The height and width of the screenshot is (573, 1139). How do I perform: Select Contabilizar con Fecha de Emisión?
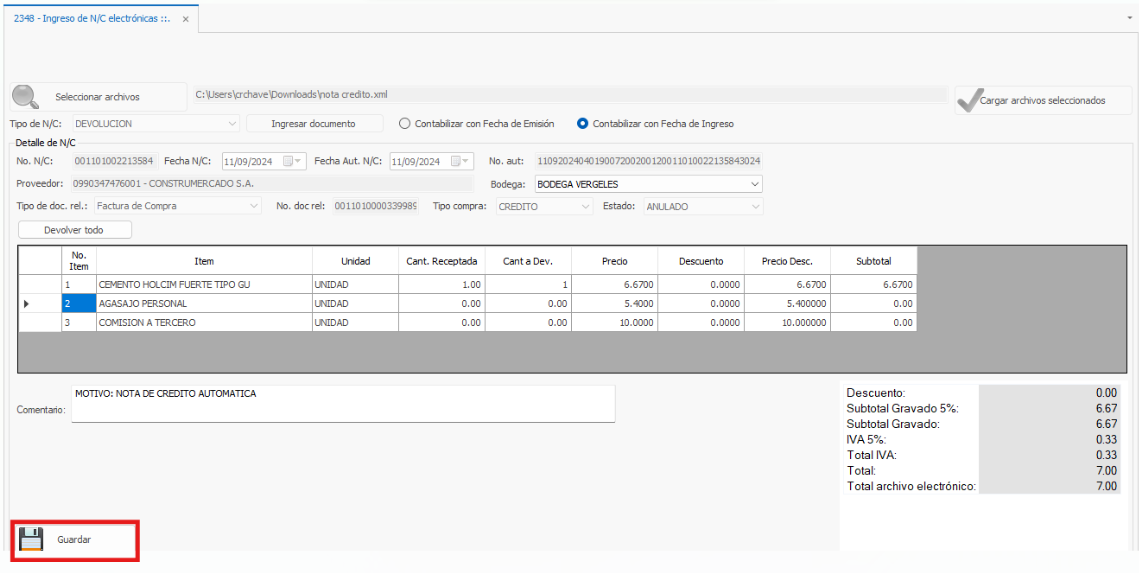405,124
